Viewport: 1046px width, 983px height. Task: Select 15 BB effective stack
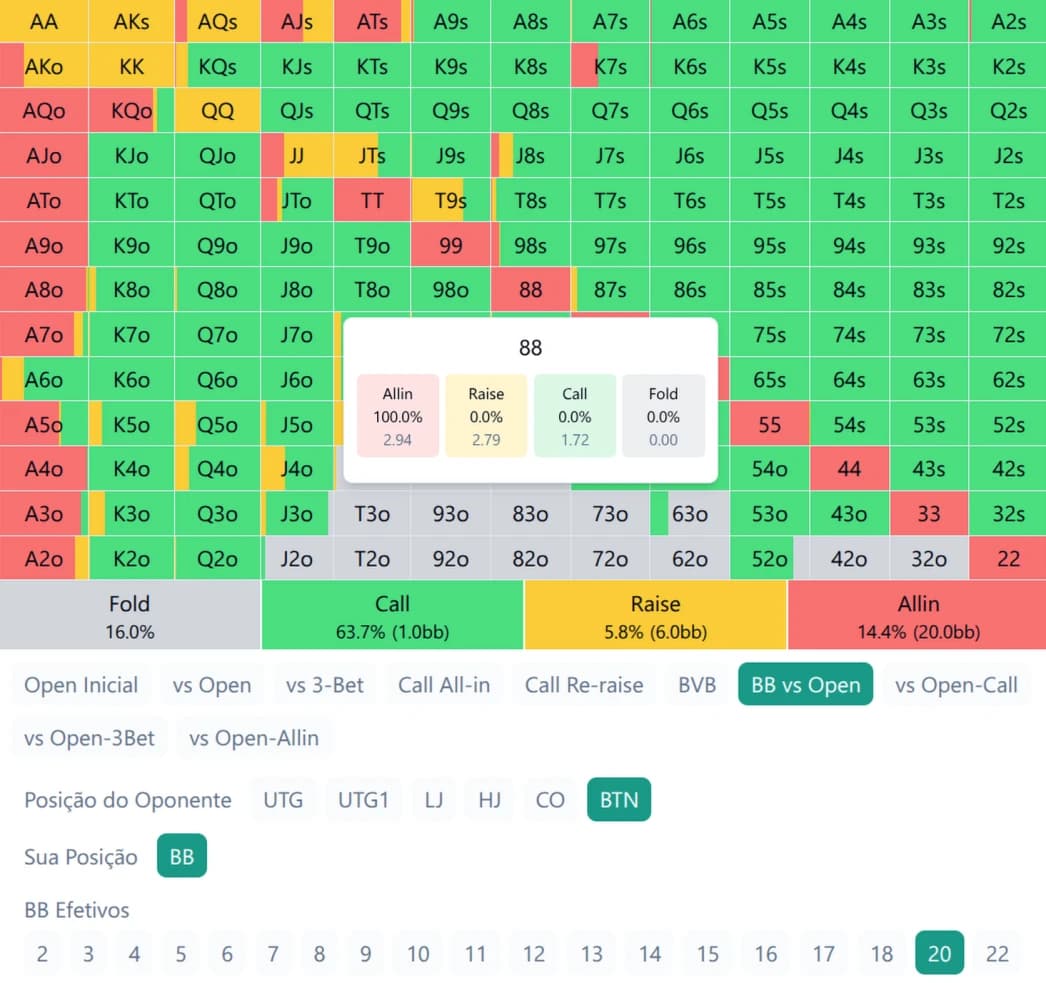click(x=707, y=953)
